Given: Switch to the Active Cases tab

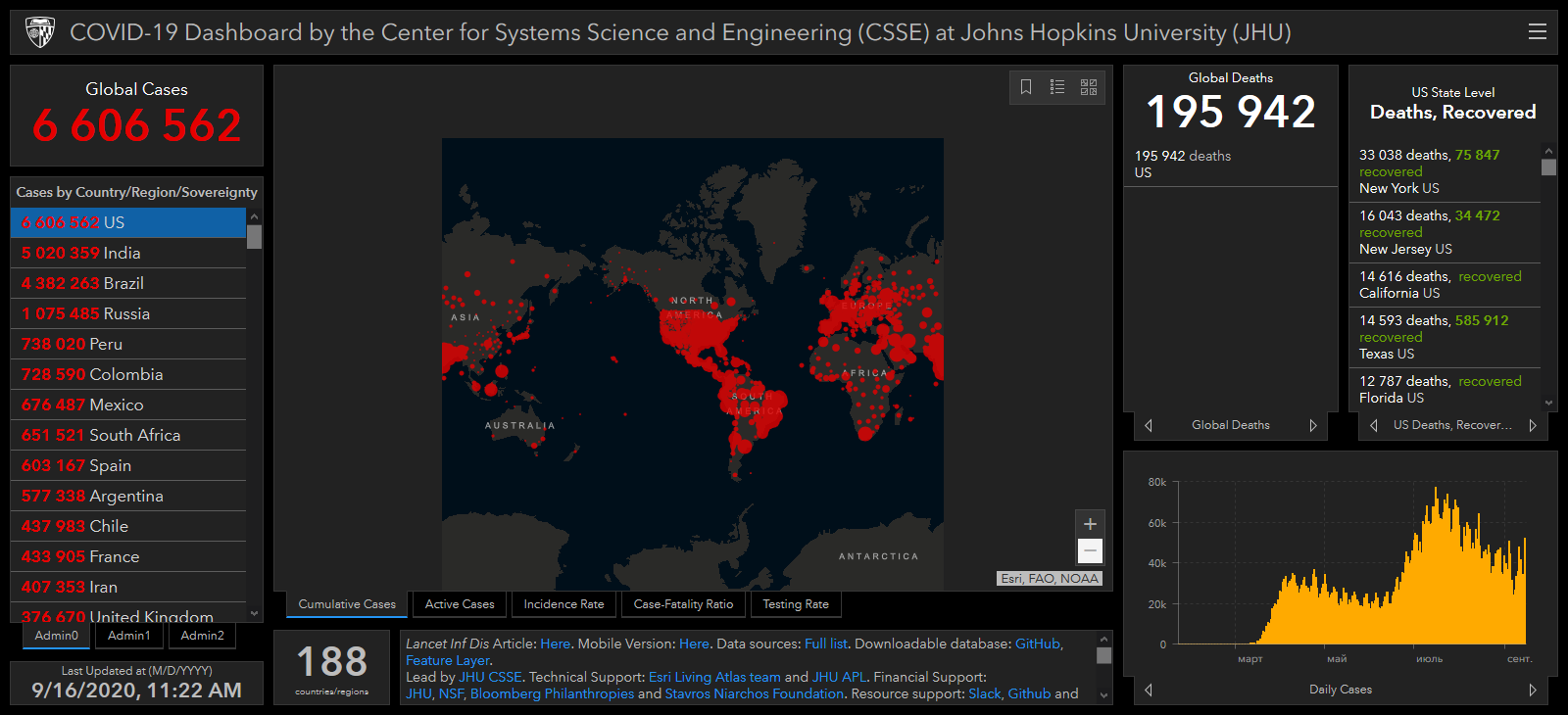Looking at the screenshot, I should point(460,604).
